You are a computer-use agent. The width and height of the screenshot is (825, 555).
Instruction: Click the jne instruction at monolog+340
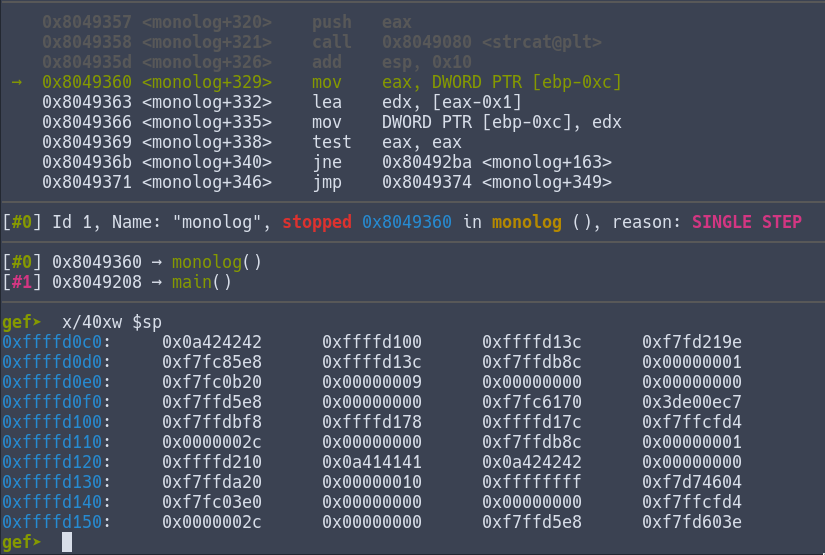(326, 162)
